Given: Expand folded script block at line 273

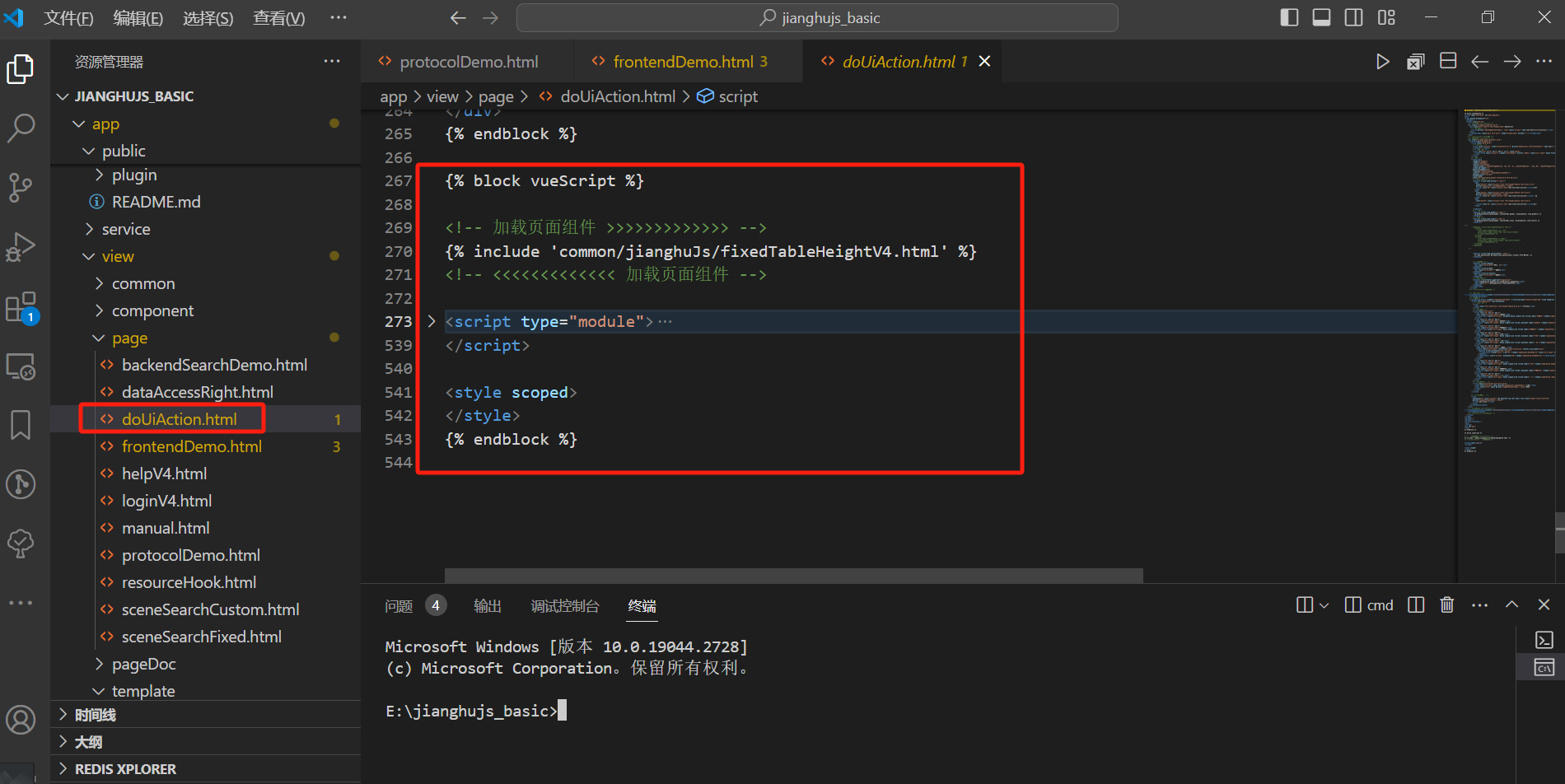Looking at the screenshot, I should (x=431, y=322).
